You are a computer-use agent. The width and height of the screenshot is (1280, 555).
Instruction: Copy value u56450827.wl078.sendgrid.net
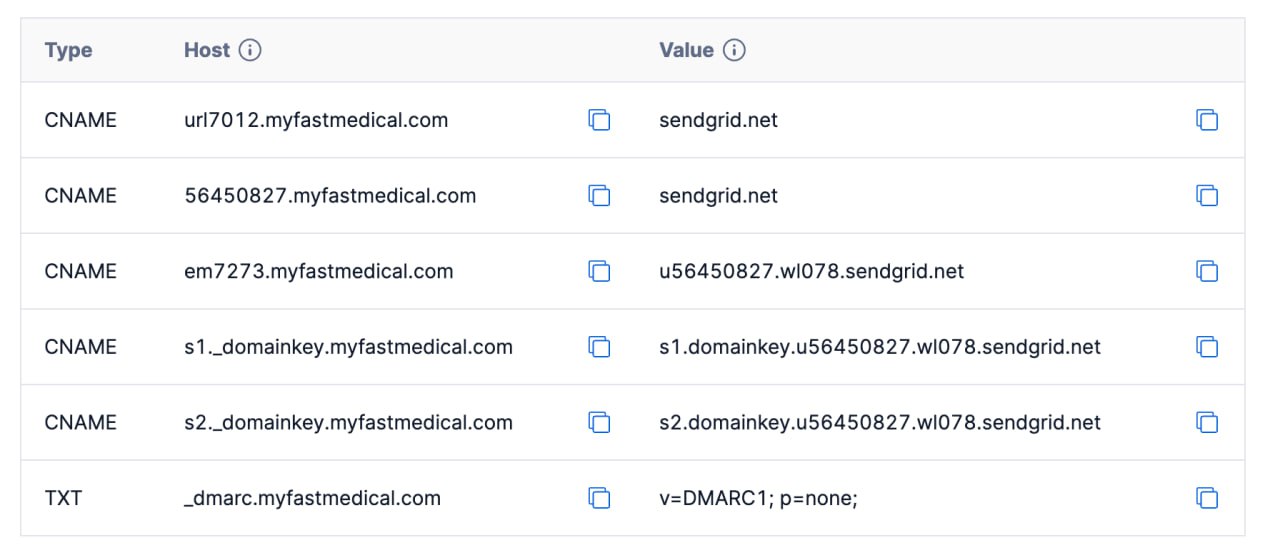pos(1207,271)
